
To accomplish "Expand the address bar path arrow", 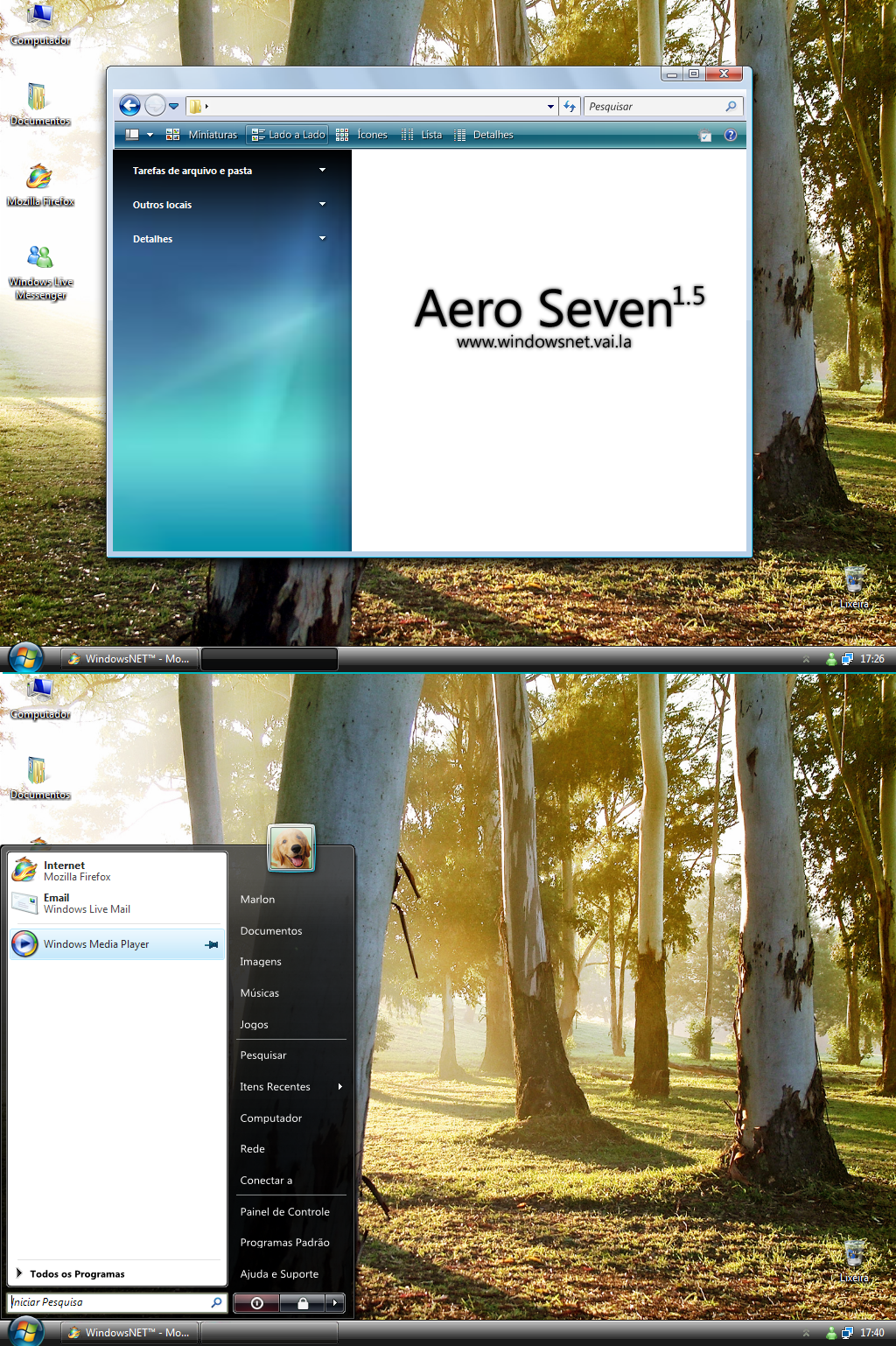I will [x=206, y=107].
